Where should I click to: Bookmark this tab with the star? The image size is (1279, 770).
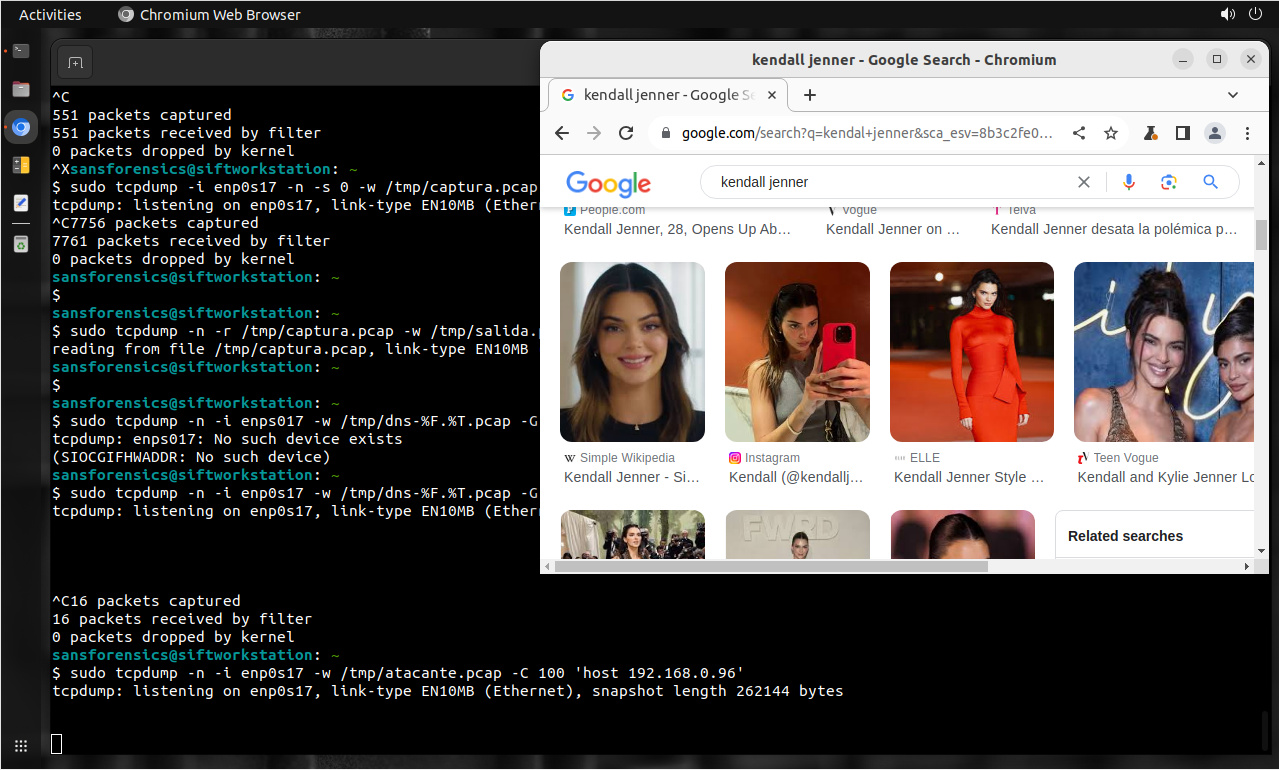1111,133
